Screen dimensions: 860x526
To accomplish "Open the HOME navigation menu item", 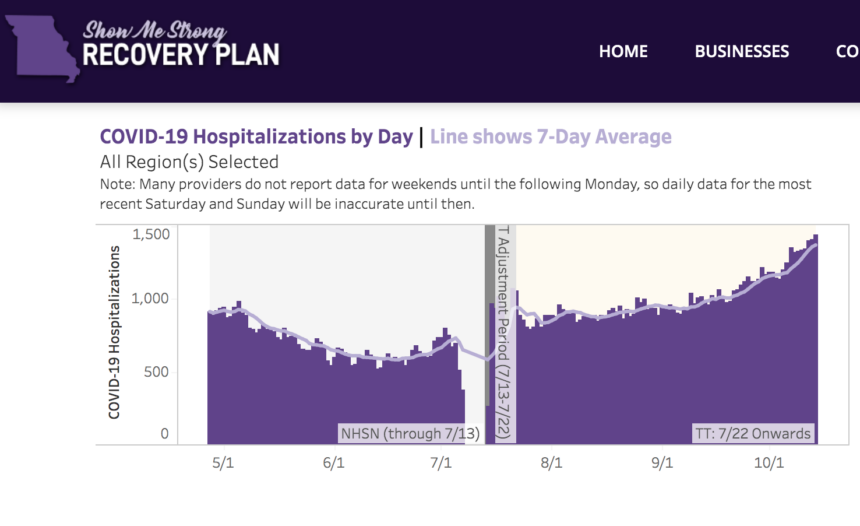I will (x=623, y=51).
